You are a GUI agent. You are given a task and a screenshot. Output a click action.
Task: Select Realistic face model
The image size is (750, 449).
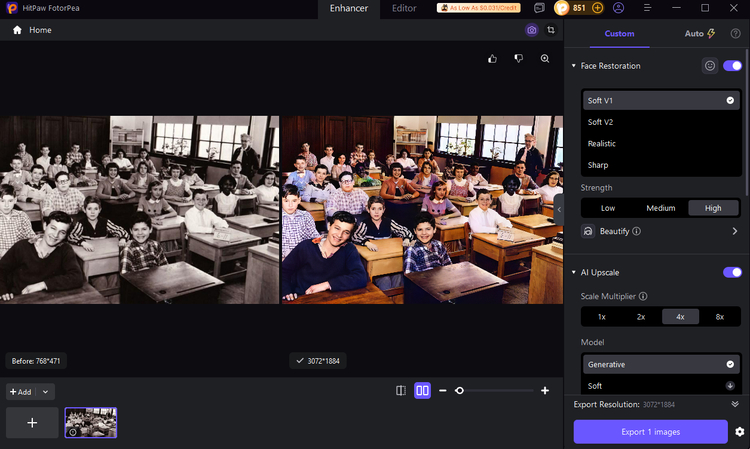click(661, 143)
